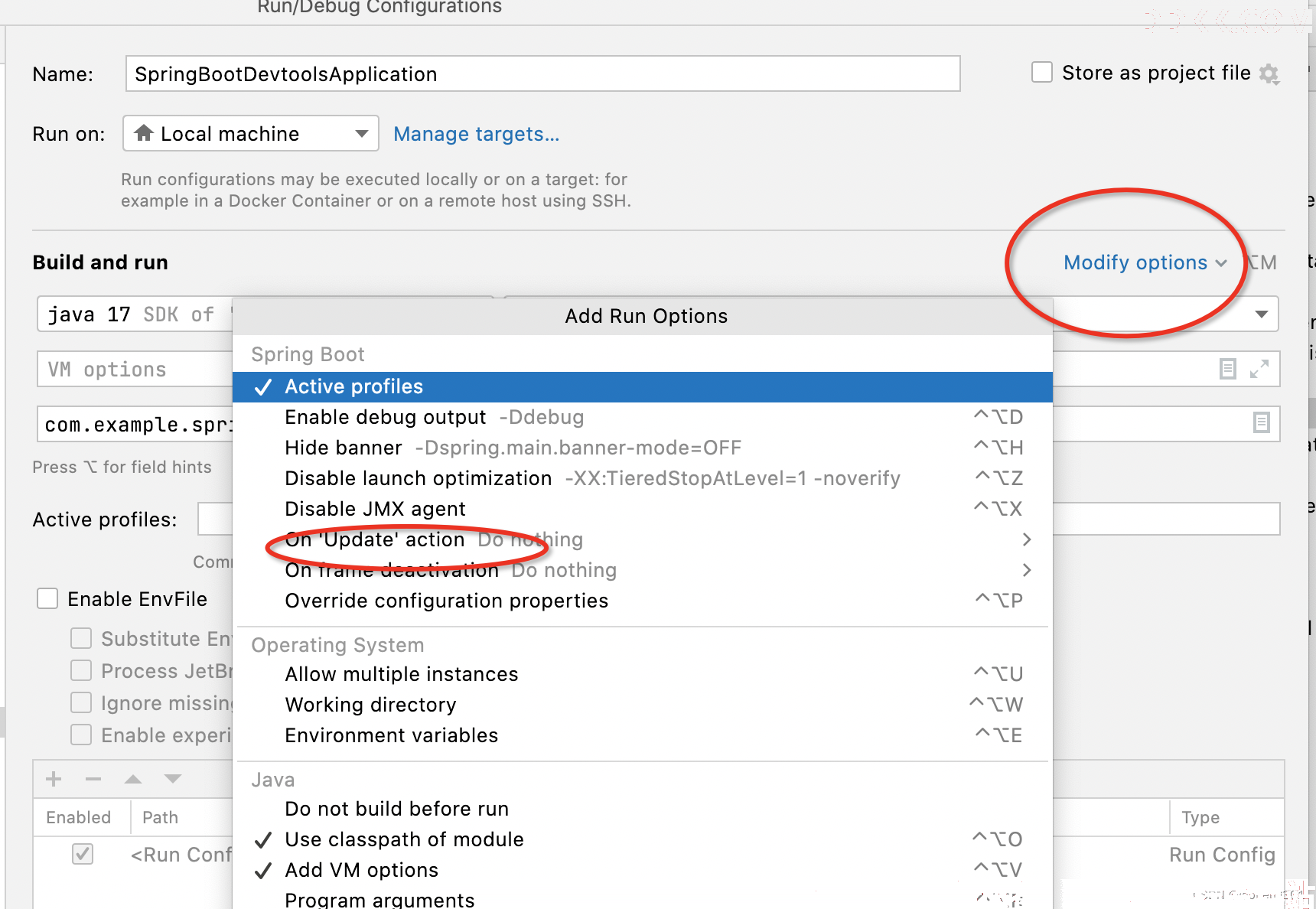The height and width of the screenshot is (909, 1316).
Task: Toggle Process JetBrains checkbox
Action: tap(81, 670)
